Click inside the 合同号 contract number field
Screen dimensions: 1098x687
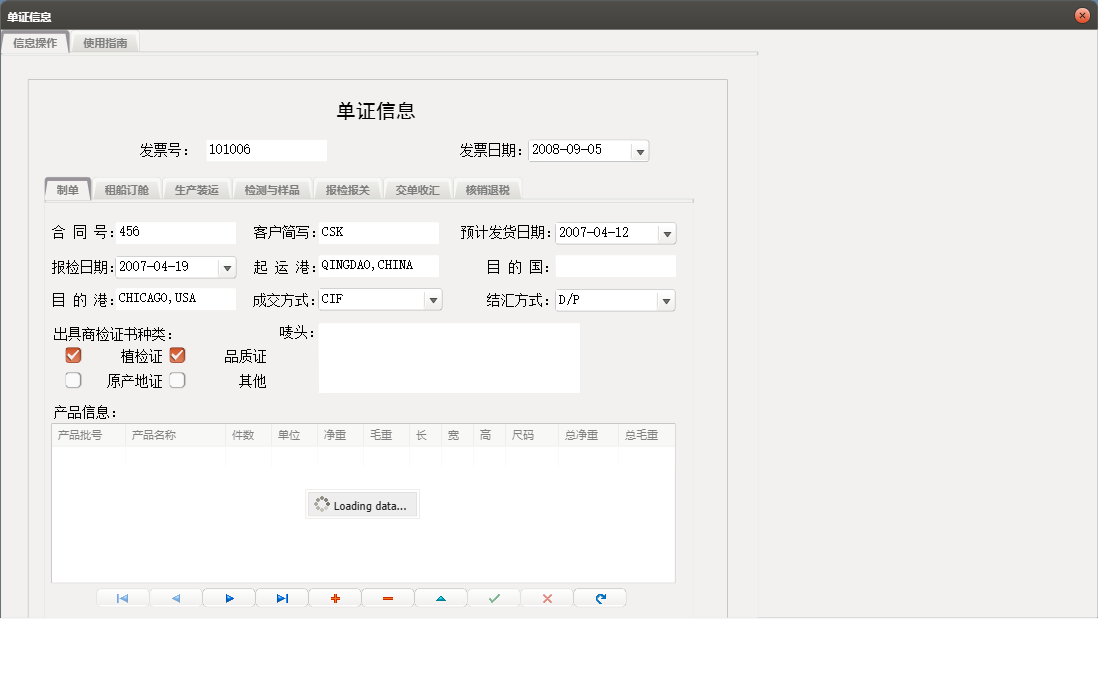pos(175,232)
